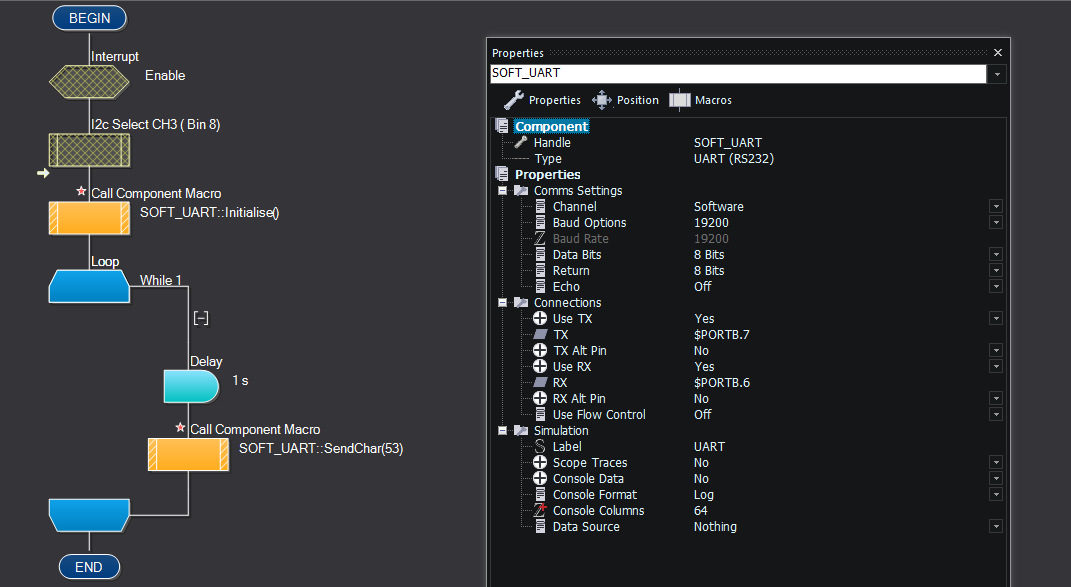Image resolution: width=1071 pixels, height=587 pixels.
Task: Click the Channel property list icon
Action: [x=540, y=206]
